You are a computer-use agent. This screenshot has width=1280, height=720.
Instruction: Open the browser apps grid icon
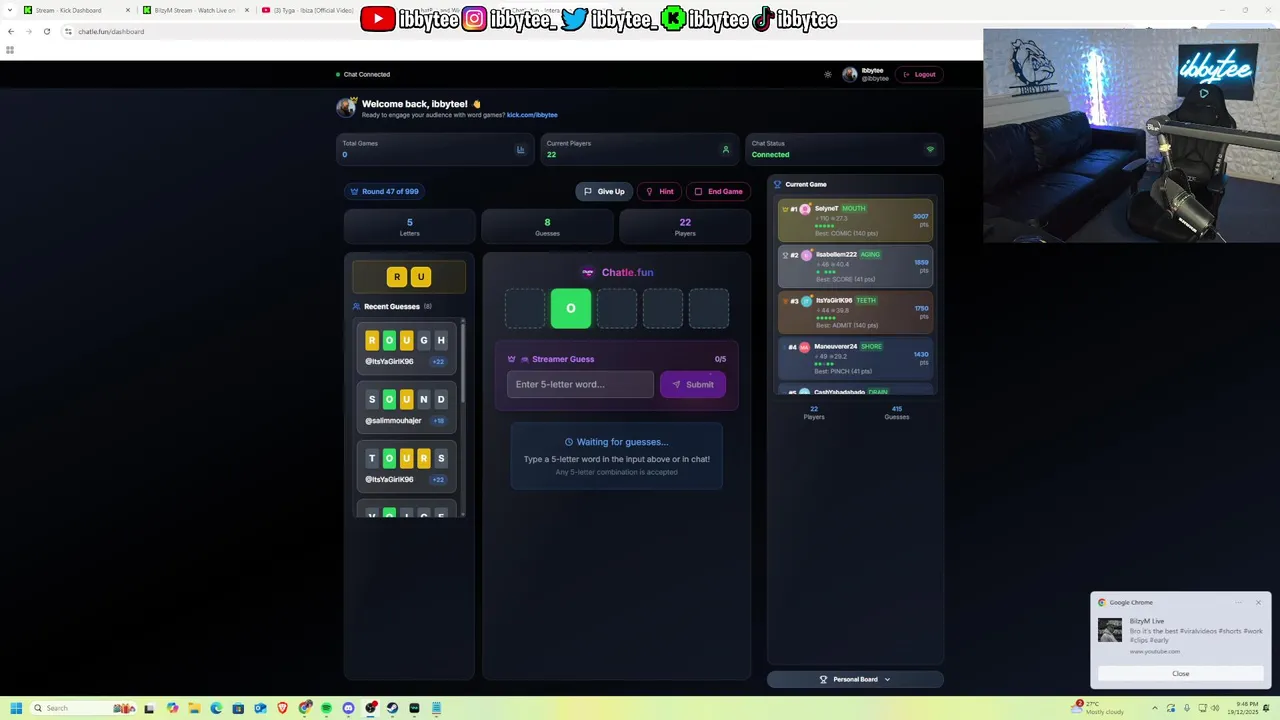[x=10, y=49]
